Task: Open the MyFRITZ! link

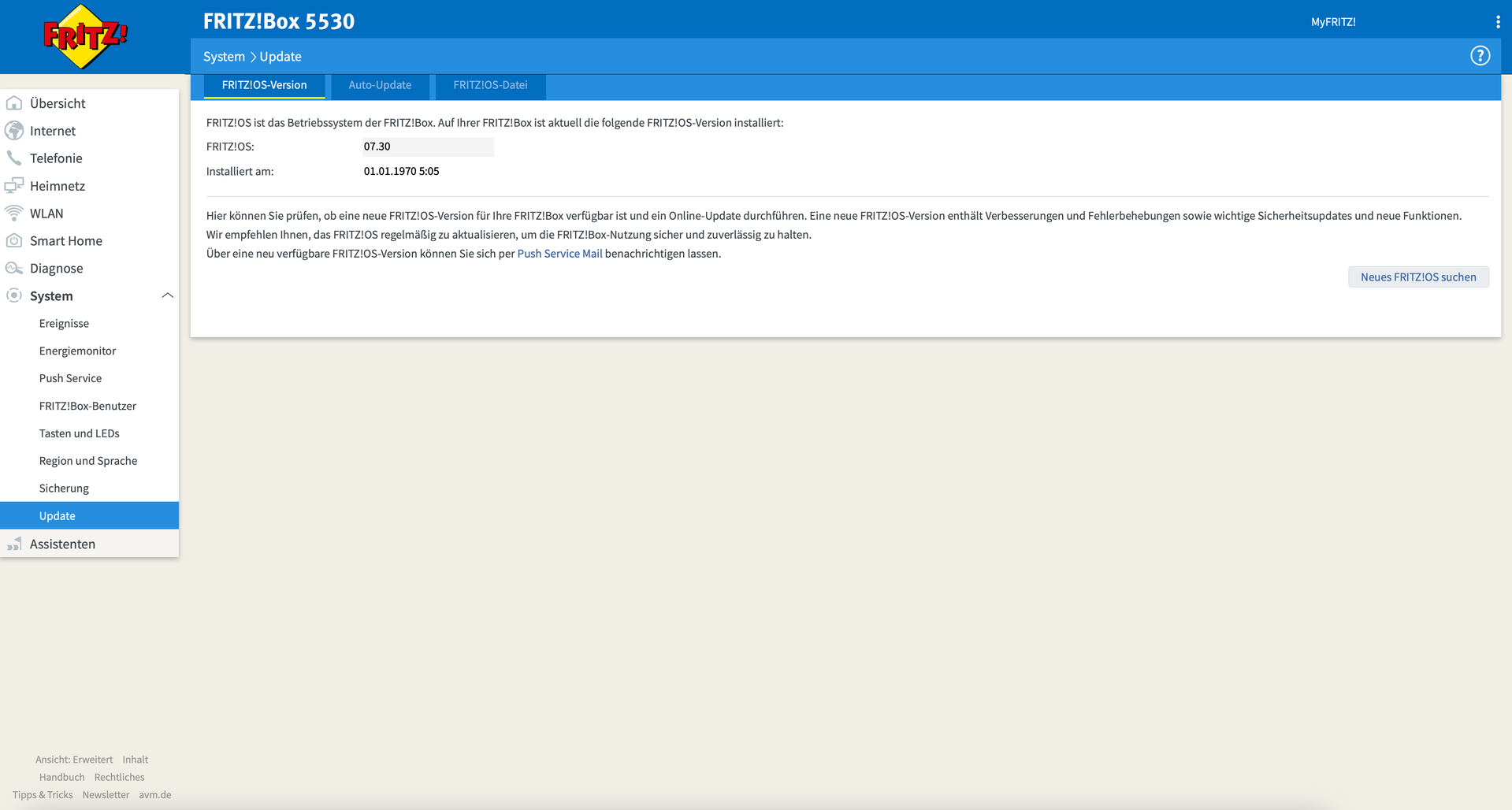Action: click(x=1333, y=22)
